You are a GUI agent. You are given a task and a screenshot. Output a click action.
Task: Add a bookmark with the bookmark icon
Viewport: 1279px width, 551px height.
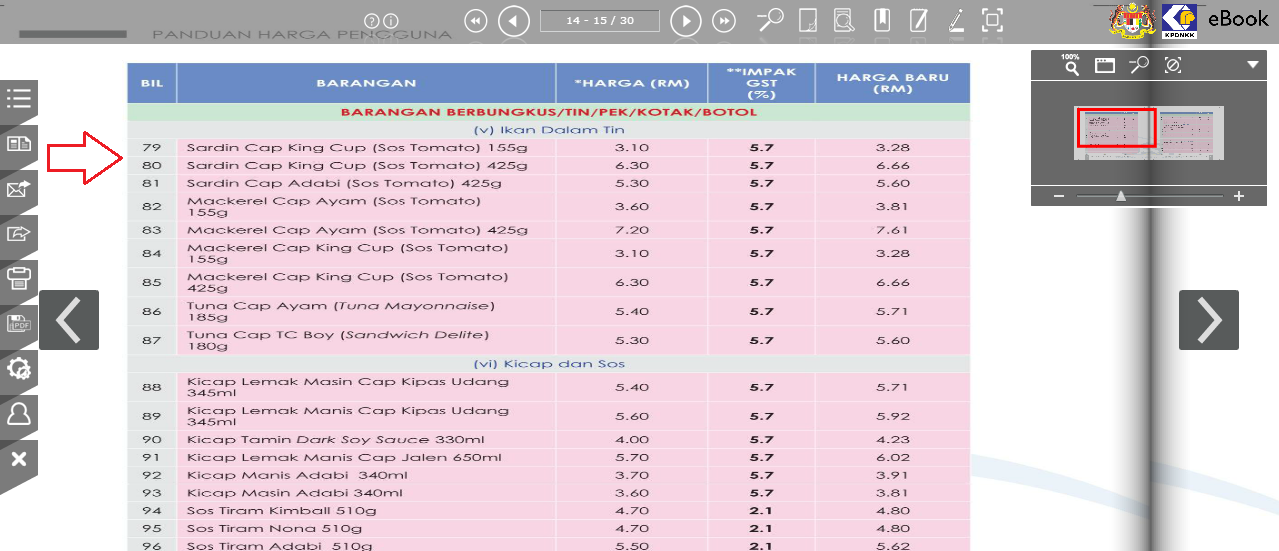[x=882, y=20]
